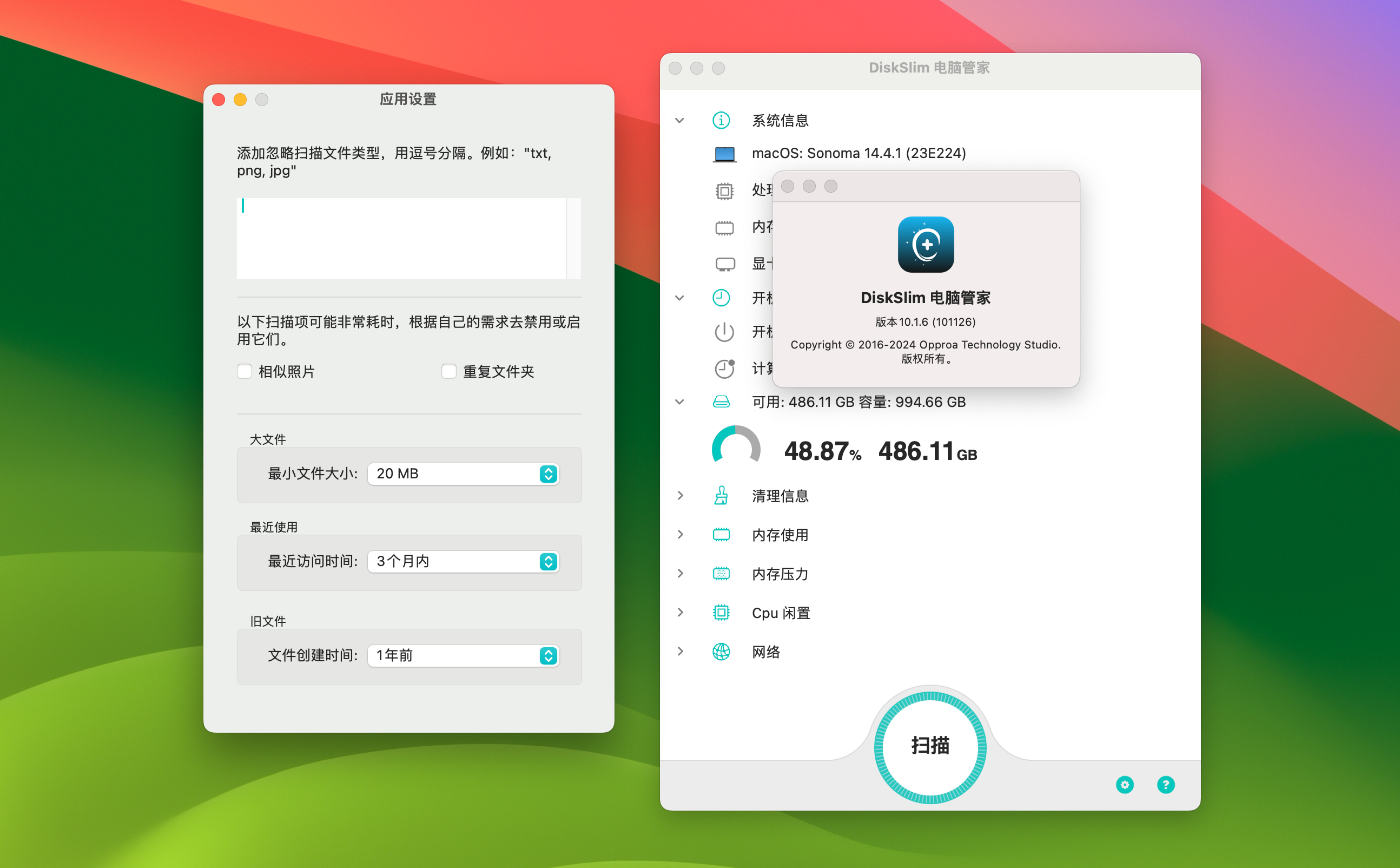This screenshot has height=868, width=1400.
Task: Click the 系统信息 label
Action: pos(780,121)
